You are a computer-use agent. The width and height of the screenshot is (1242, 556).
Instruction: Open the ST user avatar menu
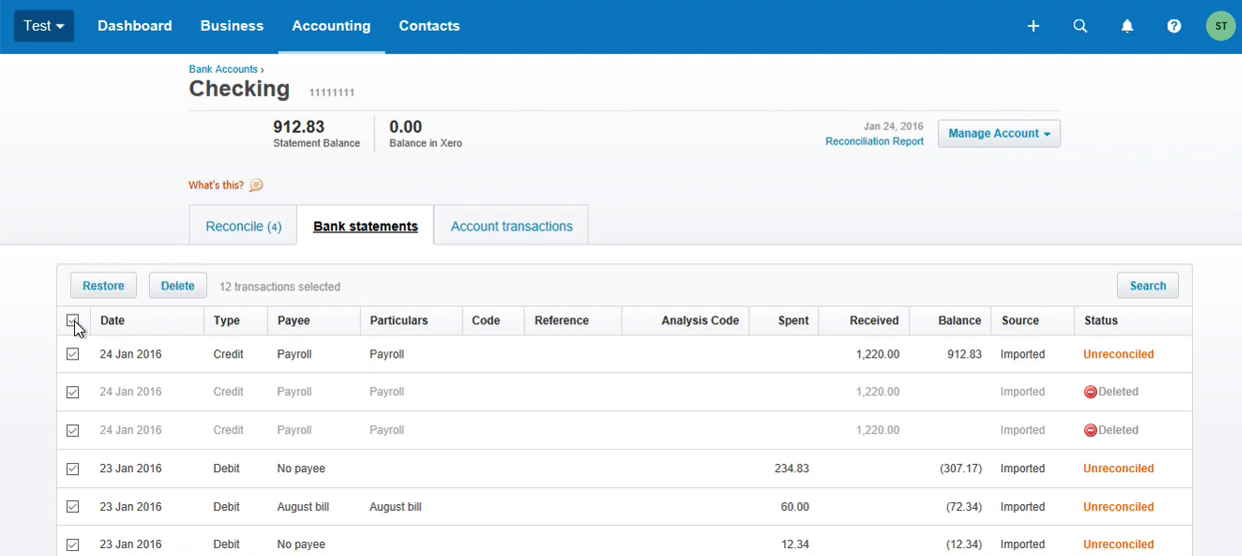[x=1221, y=26]
